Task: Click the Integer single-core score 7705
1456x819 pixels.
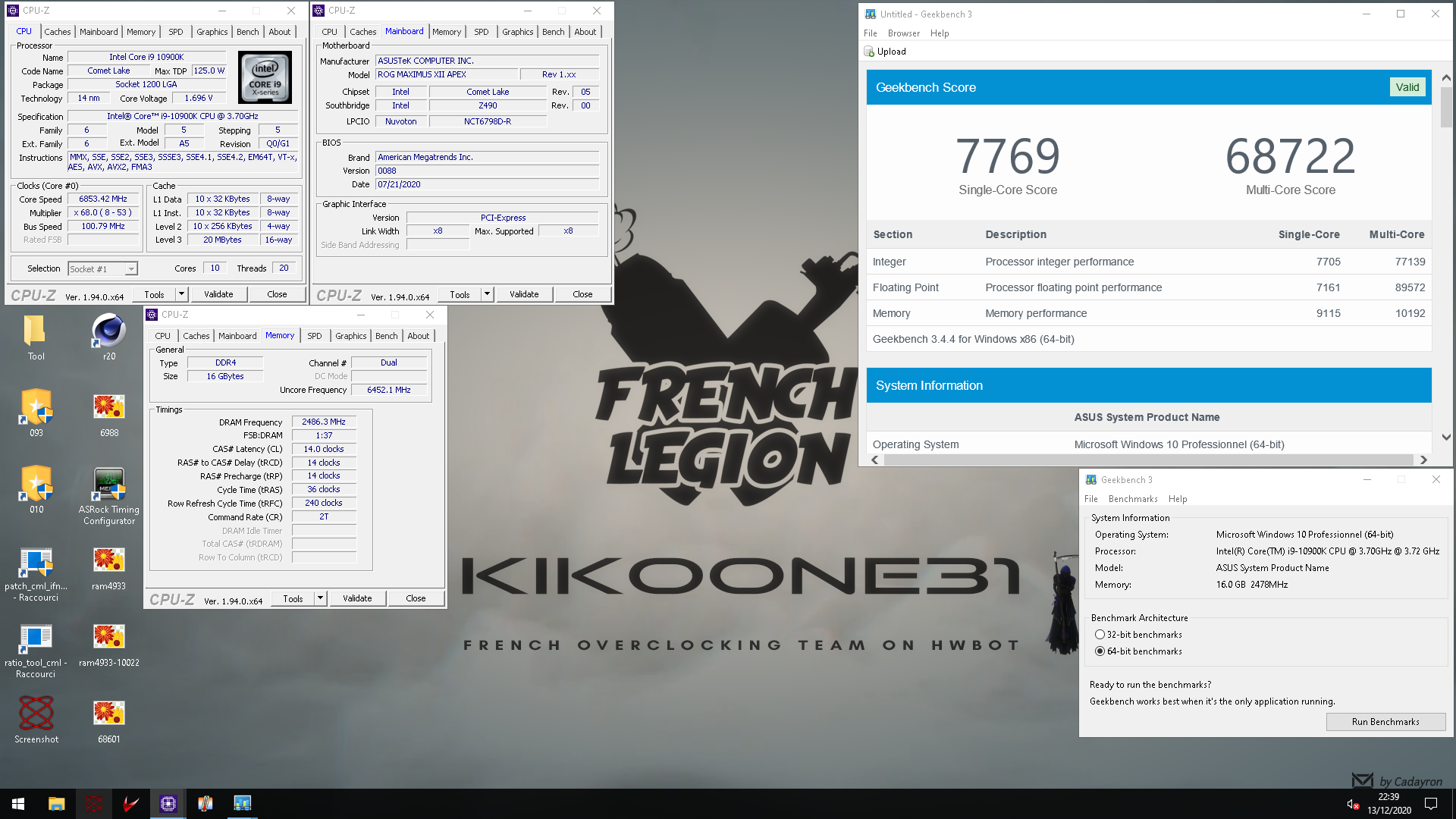Action: tap(1328, 262)
